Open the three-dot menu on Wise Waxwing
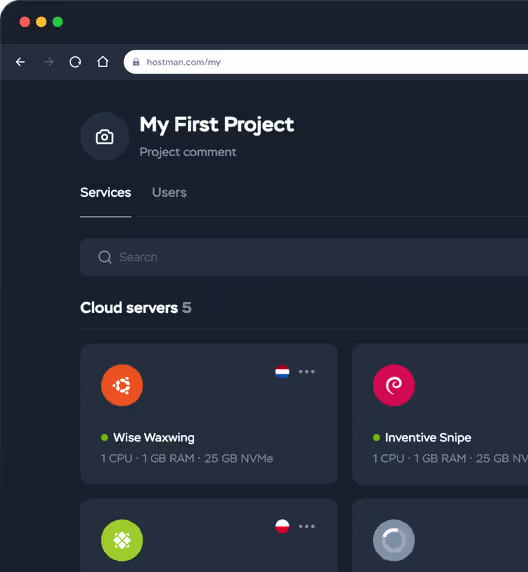Viewport: 528px width, 572px height. (x=307, y=372)
